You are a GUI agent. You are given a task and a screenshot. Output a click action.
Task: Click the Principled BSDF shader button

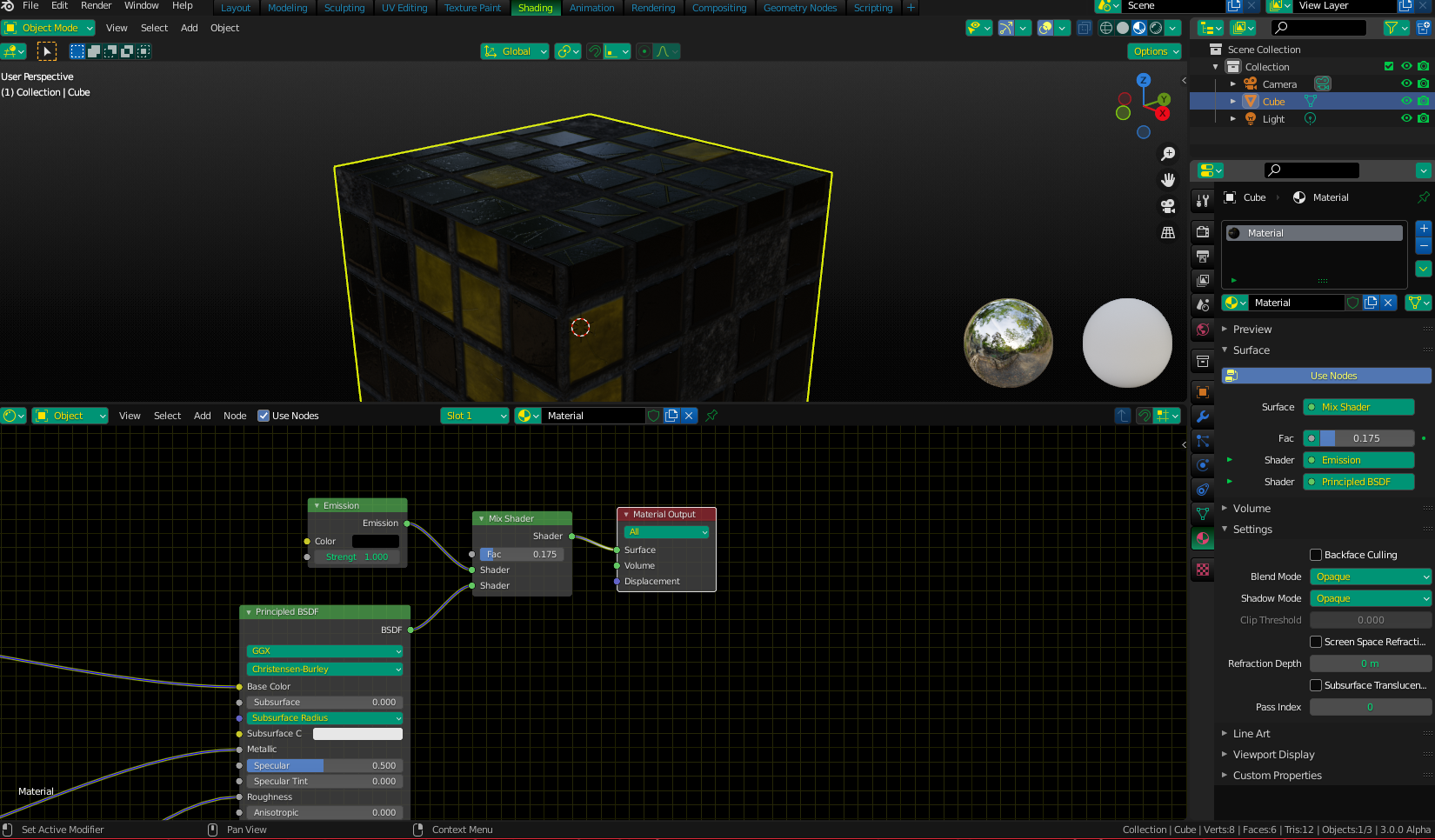(x=1358, y=482)
